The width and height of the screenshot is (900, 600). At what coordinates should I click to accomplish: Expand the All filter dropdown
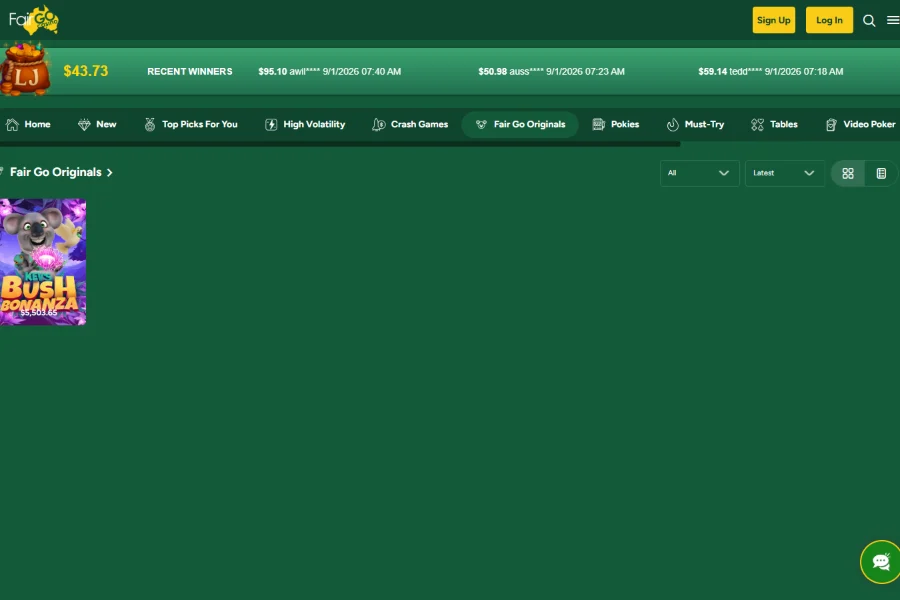(x=700, y=173)
